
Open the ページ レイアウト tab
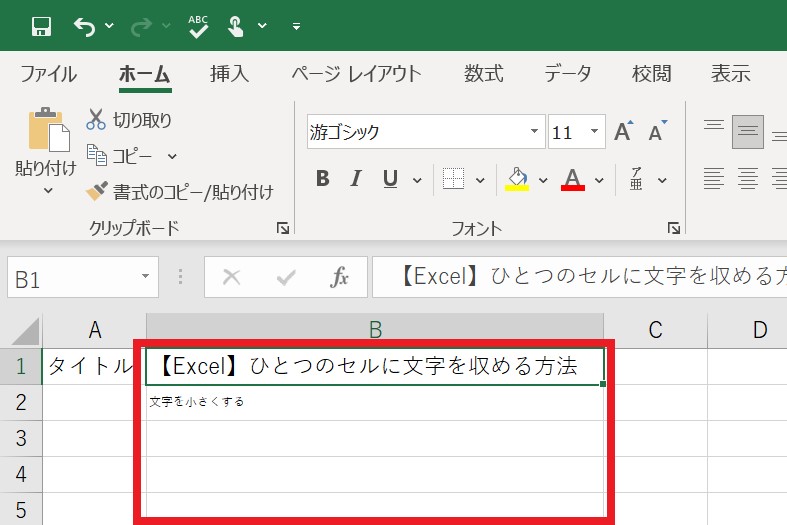click(356, 74)
